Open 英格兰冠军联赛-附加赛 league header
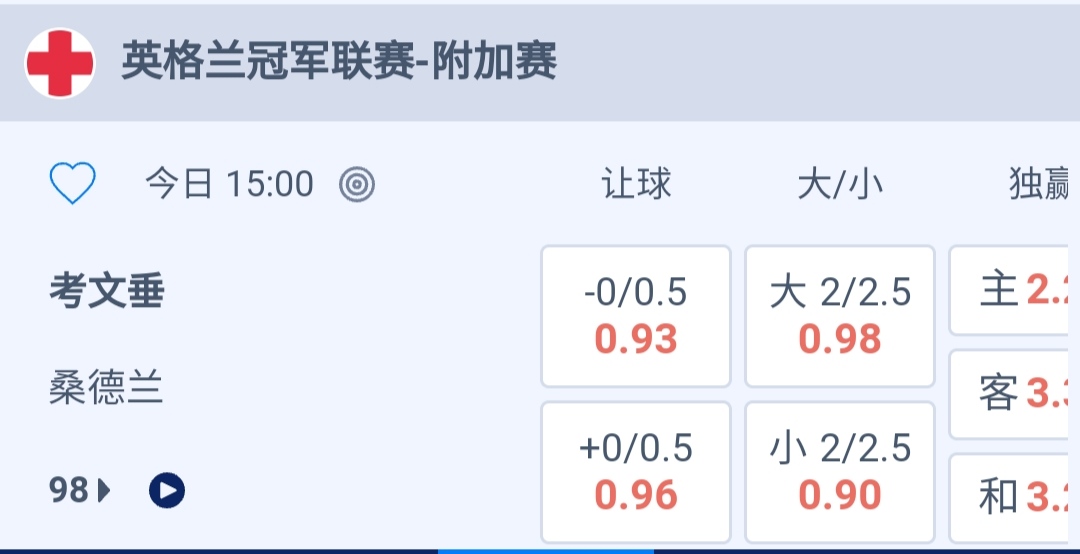This screenshot has height=554, width=1080. pyautogui.click(x=339, y=62)
